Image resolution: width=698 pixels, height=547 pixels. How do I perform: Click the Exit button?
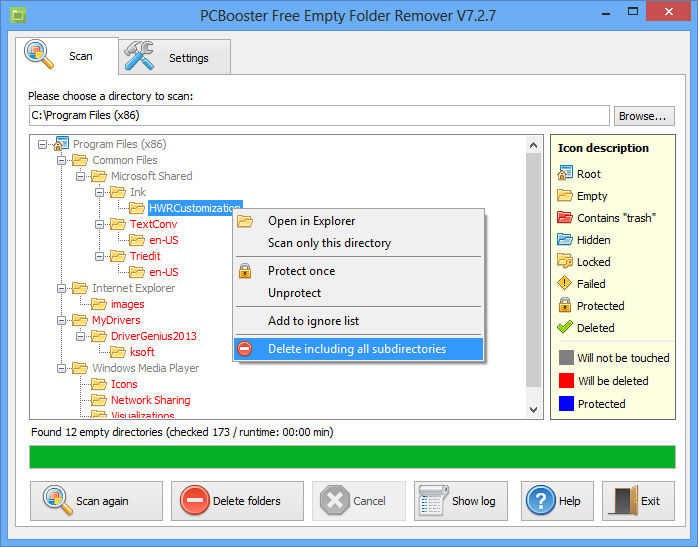click(x=638, y=501)
